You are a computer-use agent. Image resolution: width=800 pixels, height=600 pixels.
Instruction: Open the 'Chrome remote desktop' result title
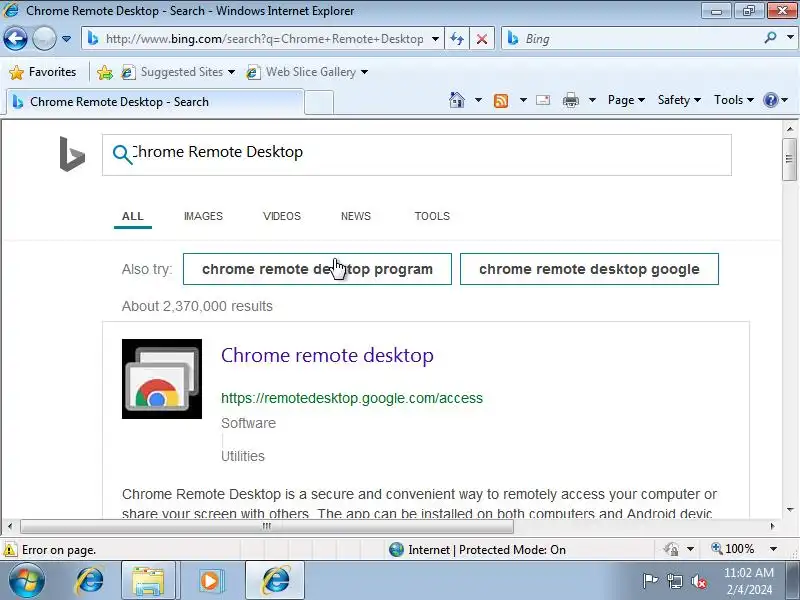327,355
